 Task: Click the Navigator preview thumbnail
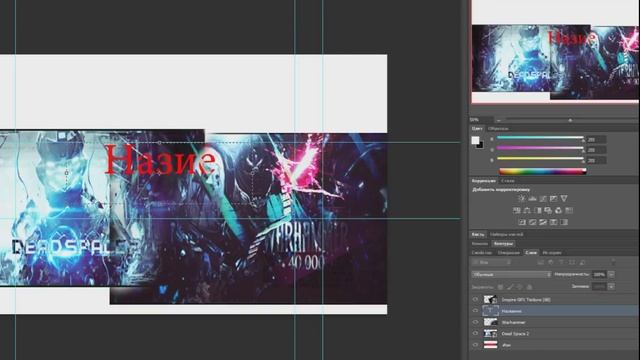(x=556, y=52)
